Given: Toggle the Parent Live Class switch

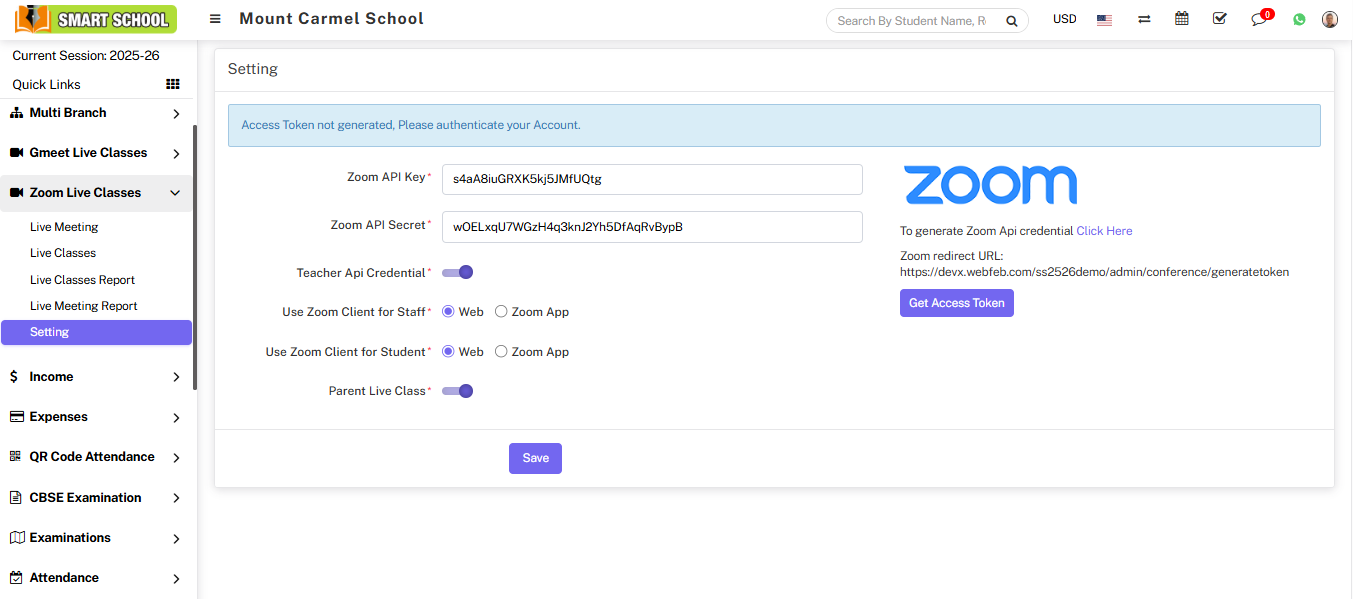Looking at the screenshot, I should 458,391.
